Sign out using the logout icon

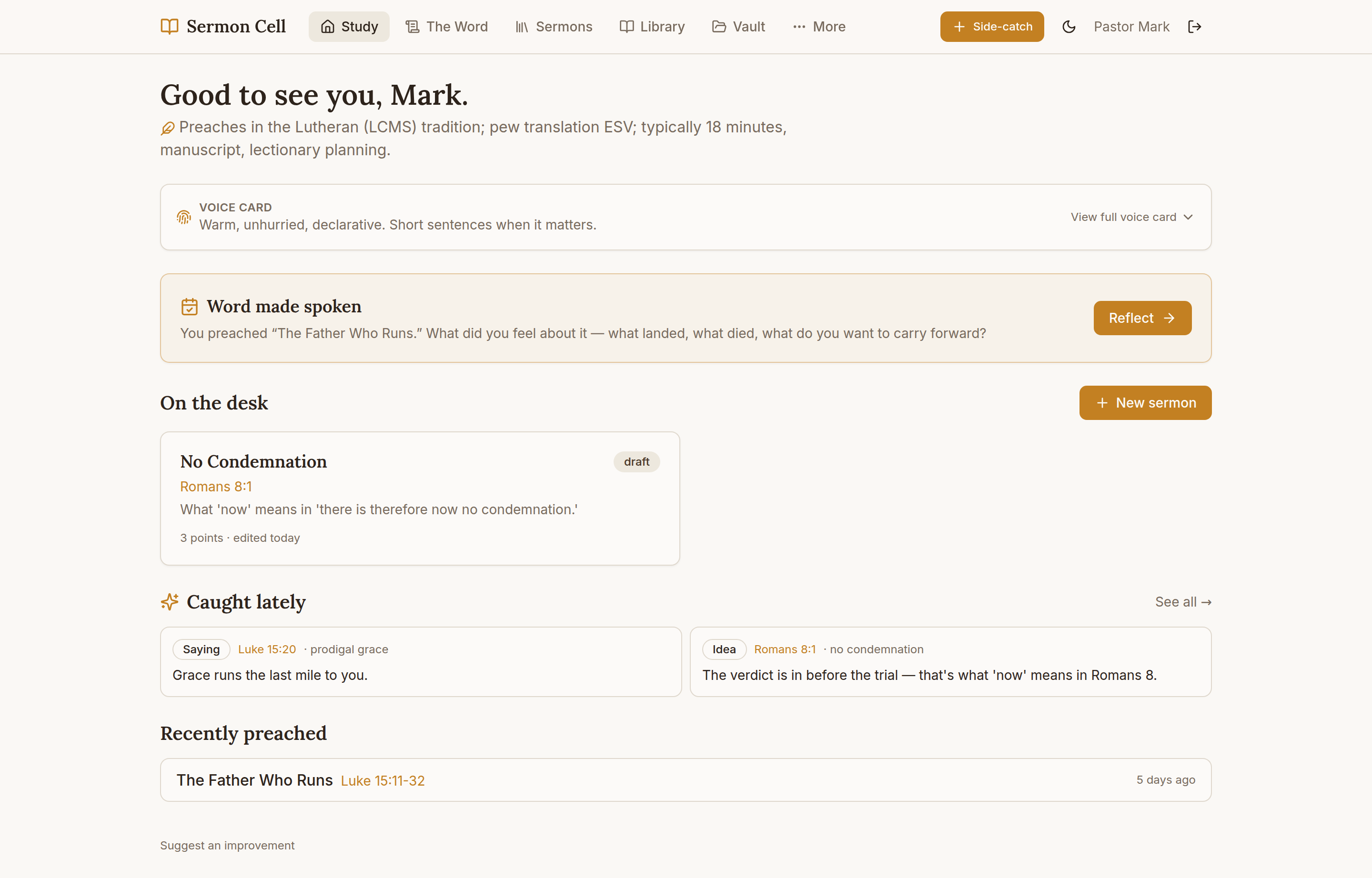pos(1195,27)
